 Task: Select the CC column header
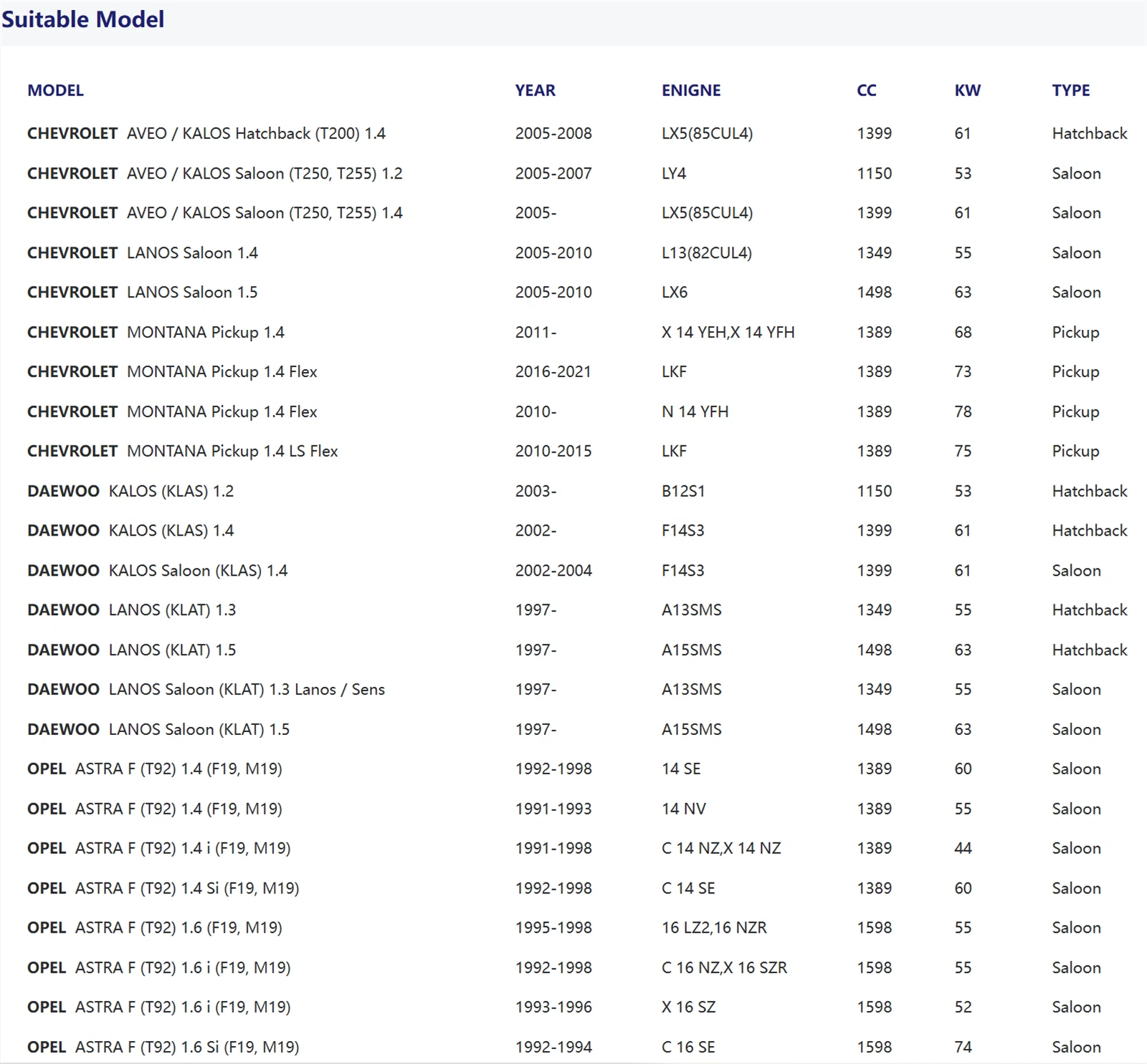(867, 90)
